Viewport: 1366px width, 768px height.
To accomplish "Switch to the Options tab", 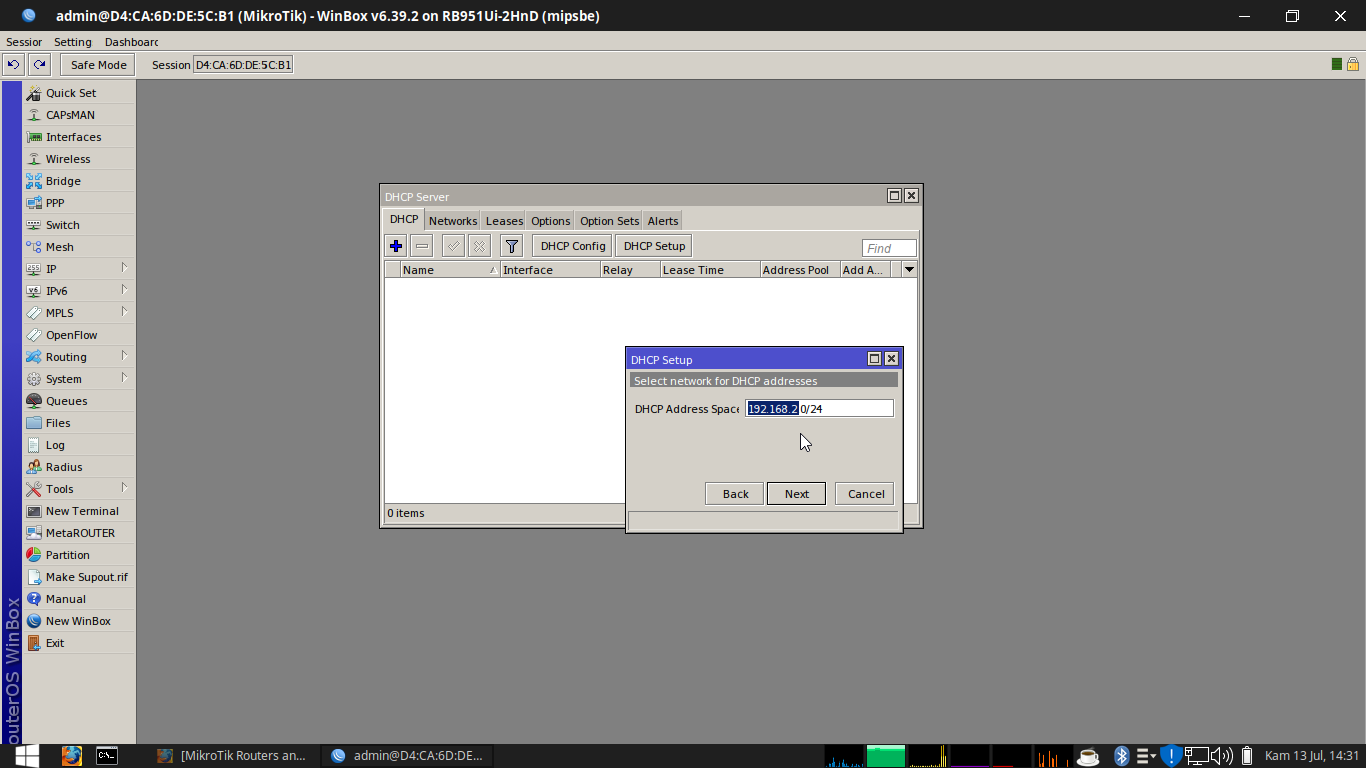I will (550, 221).
